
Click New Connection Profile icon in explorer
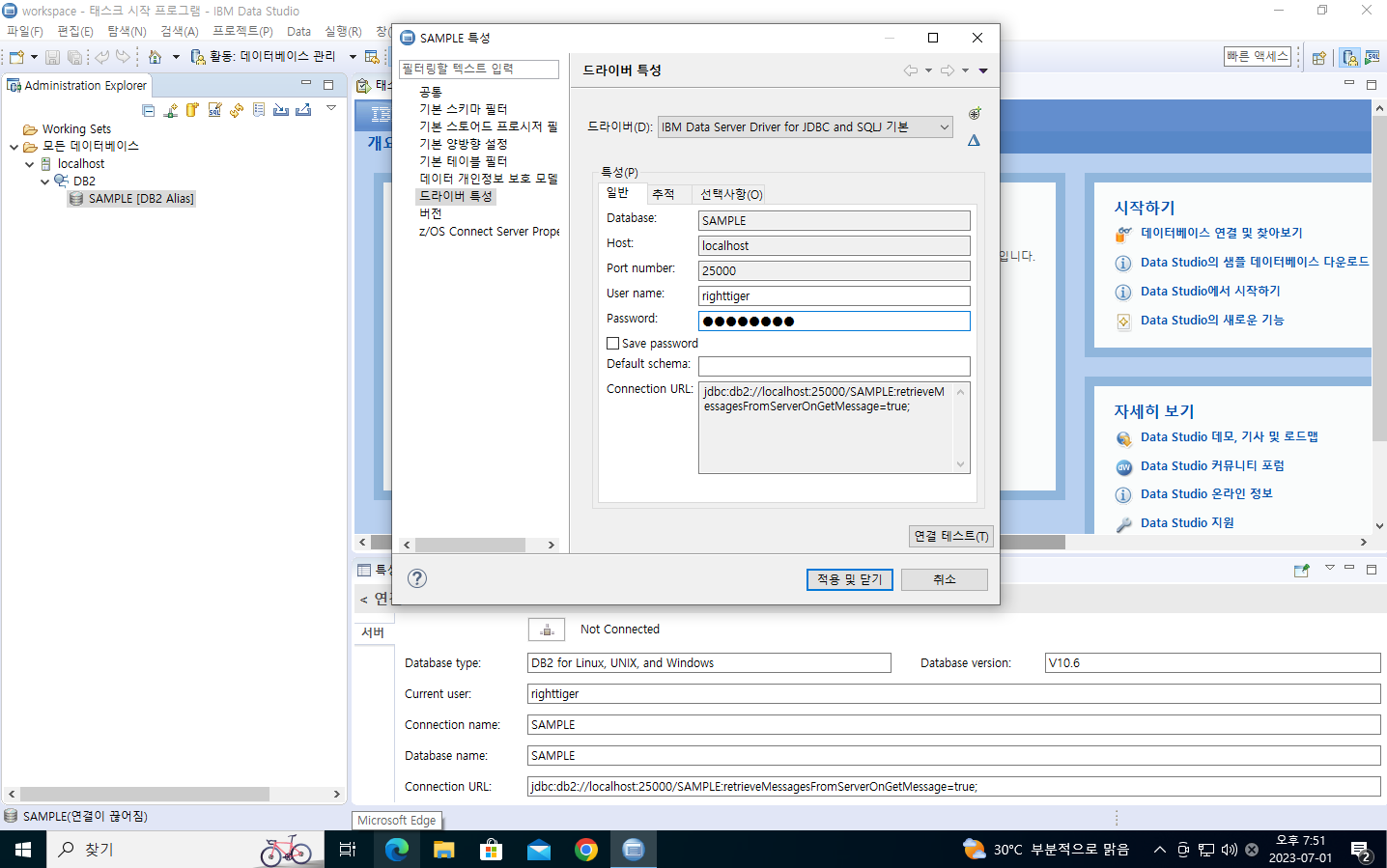click(170, 110)
